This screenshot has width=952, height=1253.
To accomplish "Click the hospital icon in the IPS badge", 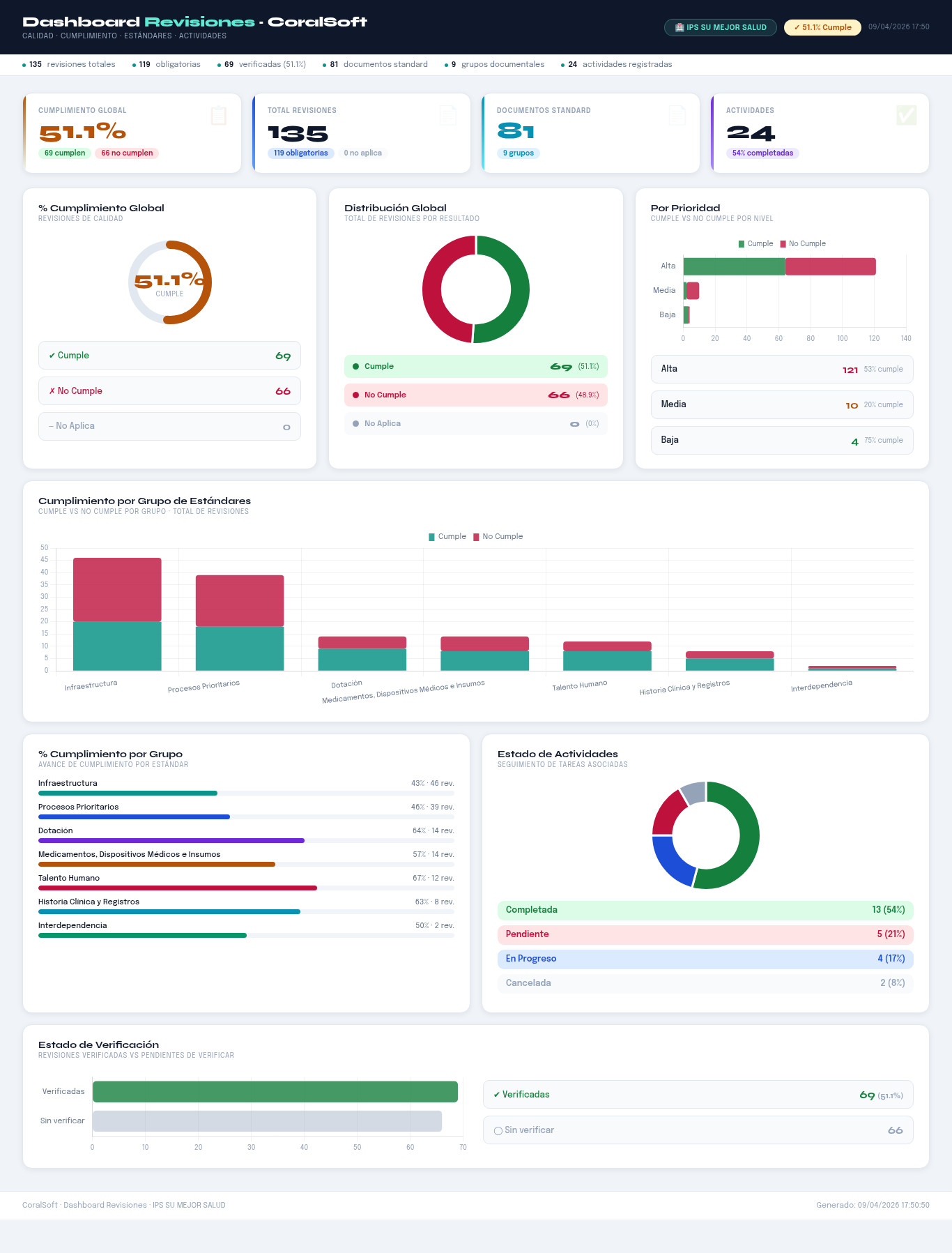I will [x=680, y=27].
